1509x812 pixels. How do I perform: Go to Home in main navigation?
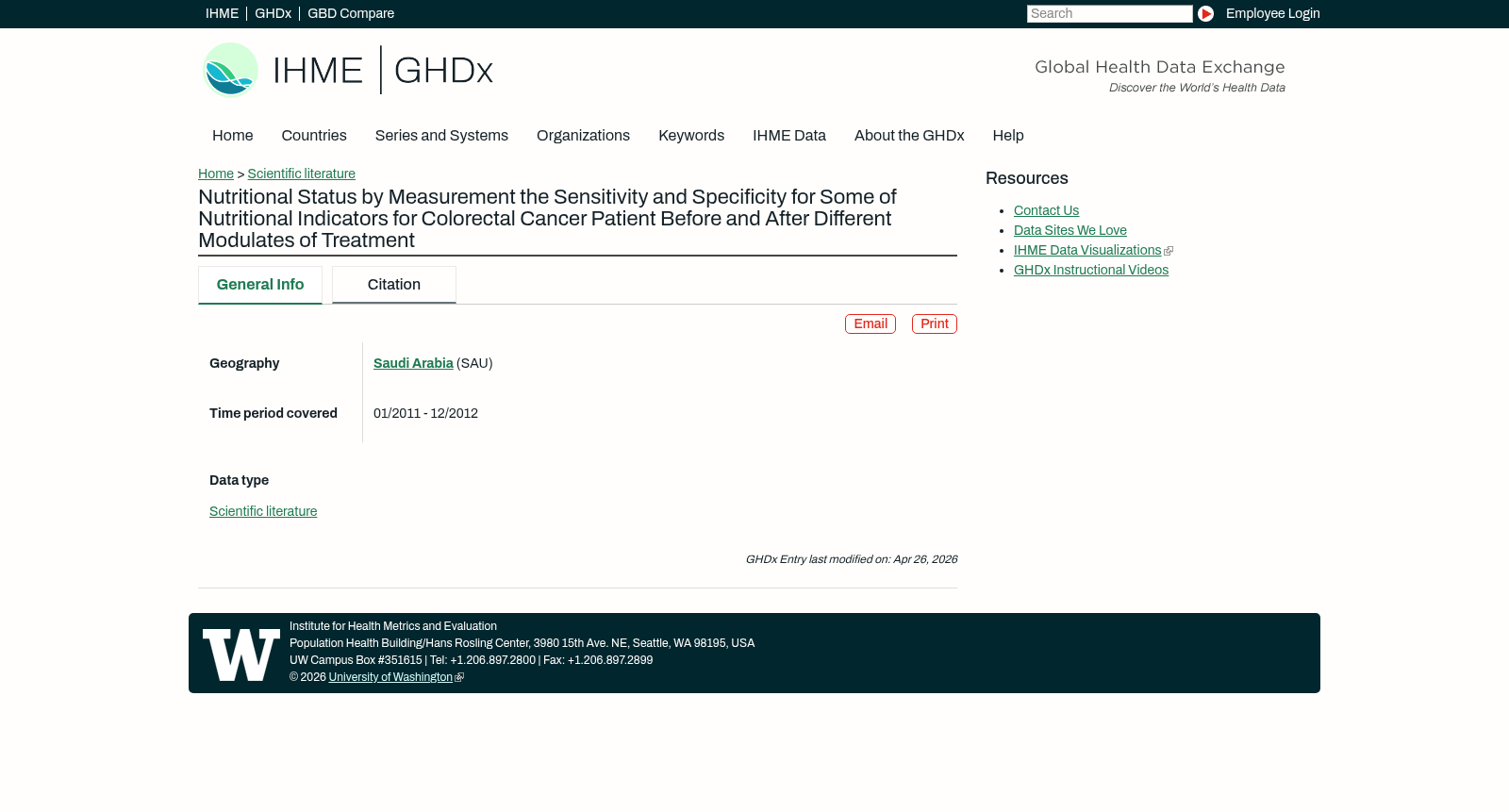(x=232, y=136)
